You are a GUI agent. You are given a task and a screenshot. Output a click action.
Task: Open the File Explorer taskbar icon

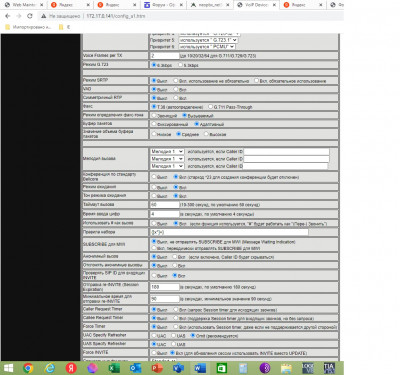tap(286, 368)
